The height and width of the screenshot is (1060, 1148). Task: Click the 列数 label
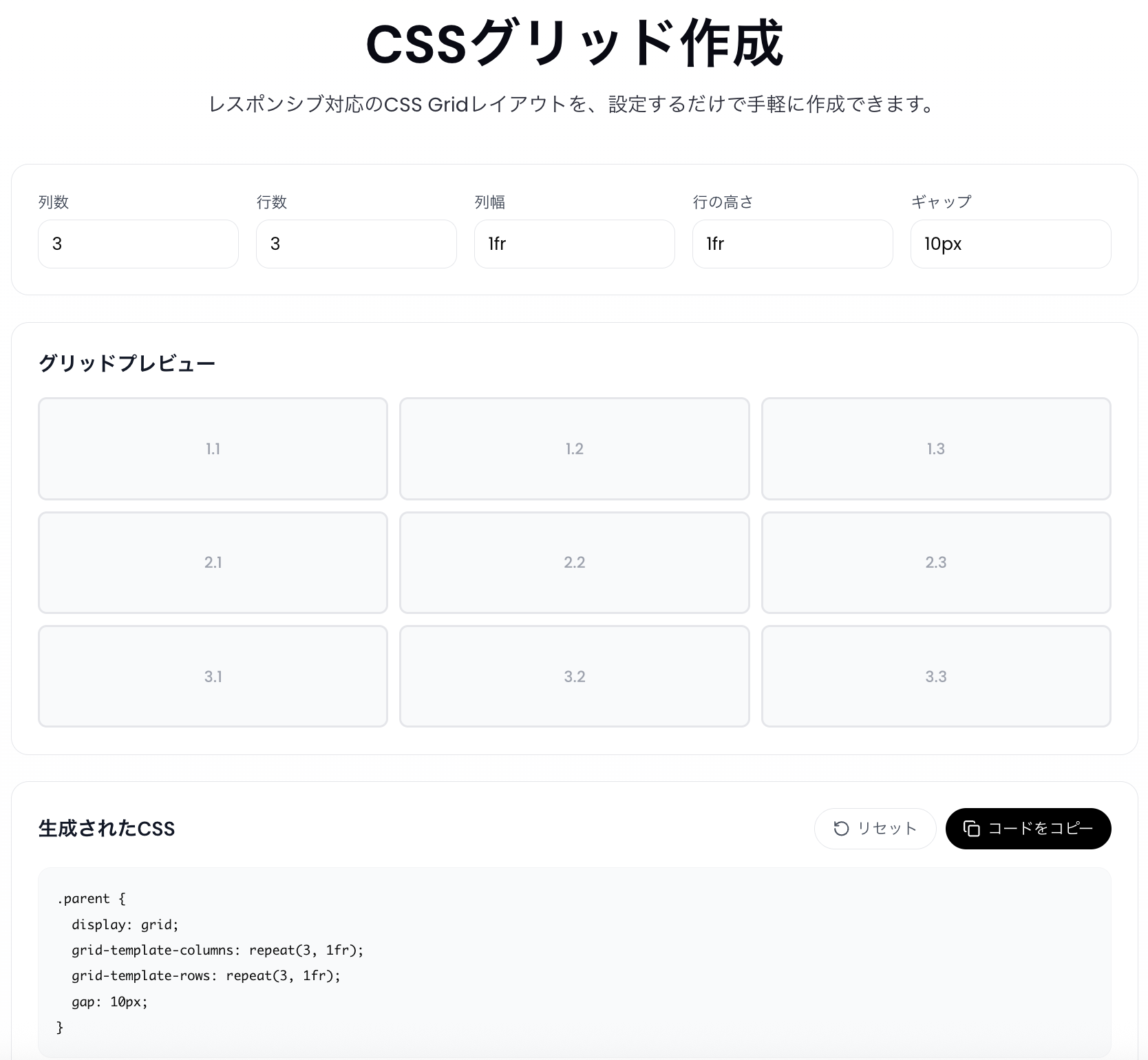click(54, 202)
